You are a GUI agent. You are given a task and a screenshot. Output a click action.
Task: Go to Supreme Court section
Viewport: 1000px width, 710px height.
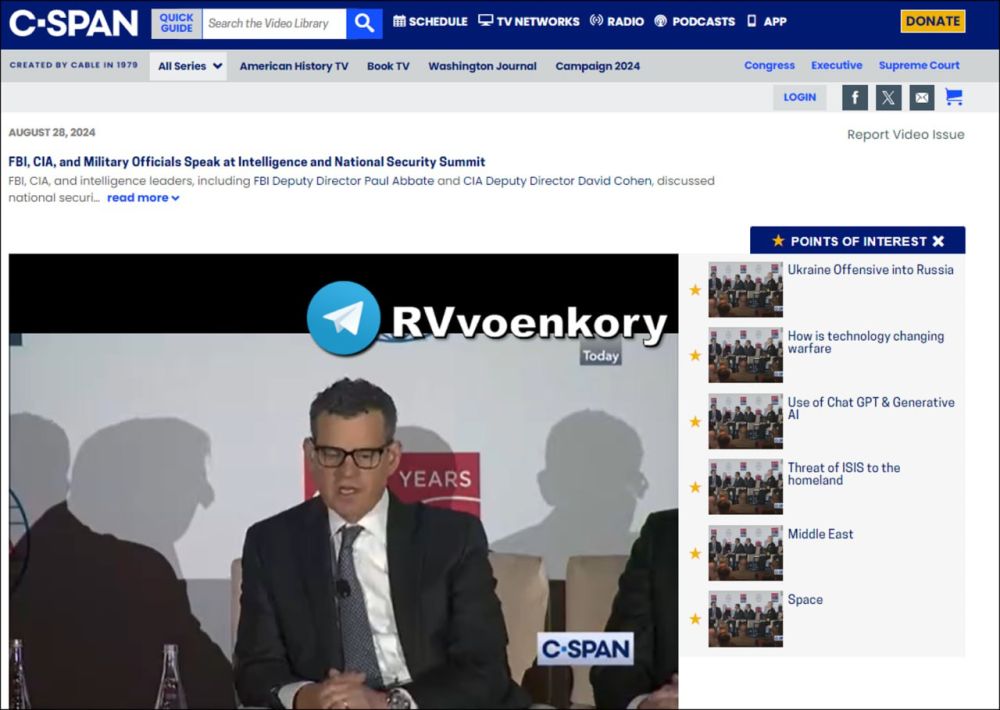919,65
